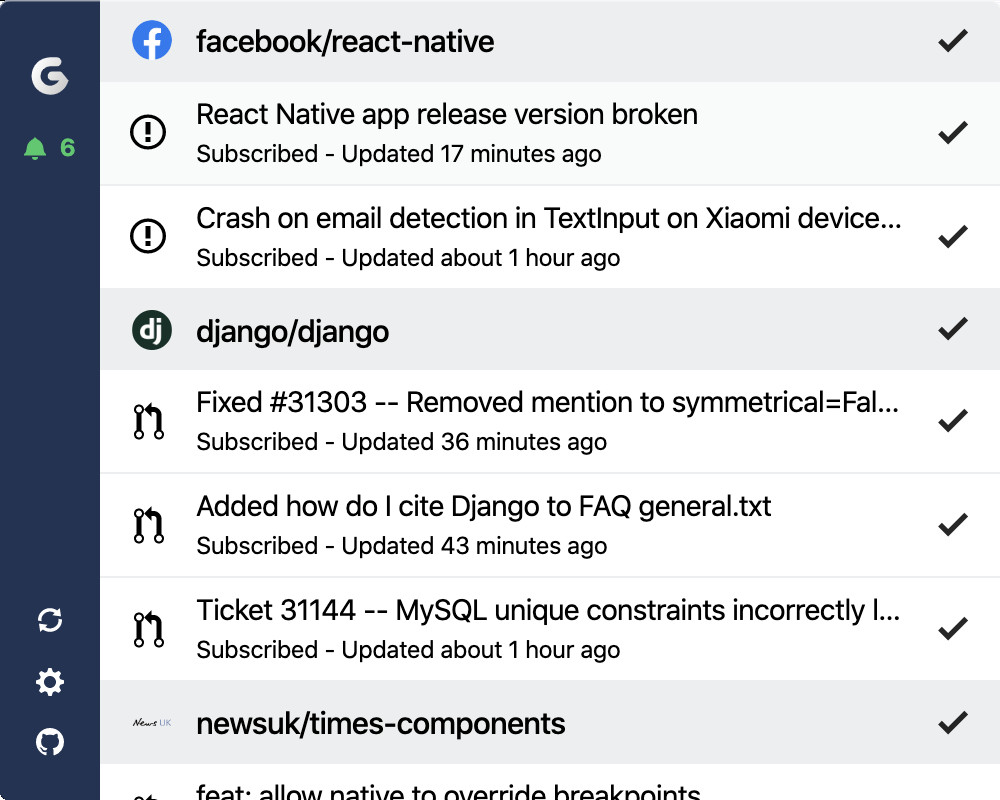The image size is (1000, 800).
Task: Open the django/django repository header
Action: point(293,332)
